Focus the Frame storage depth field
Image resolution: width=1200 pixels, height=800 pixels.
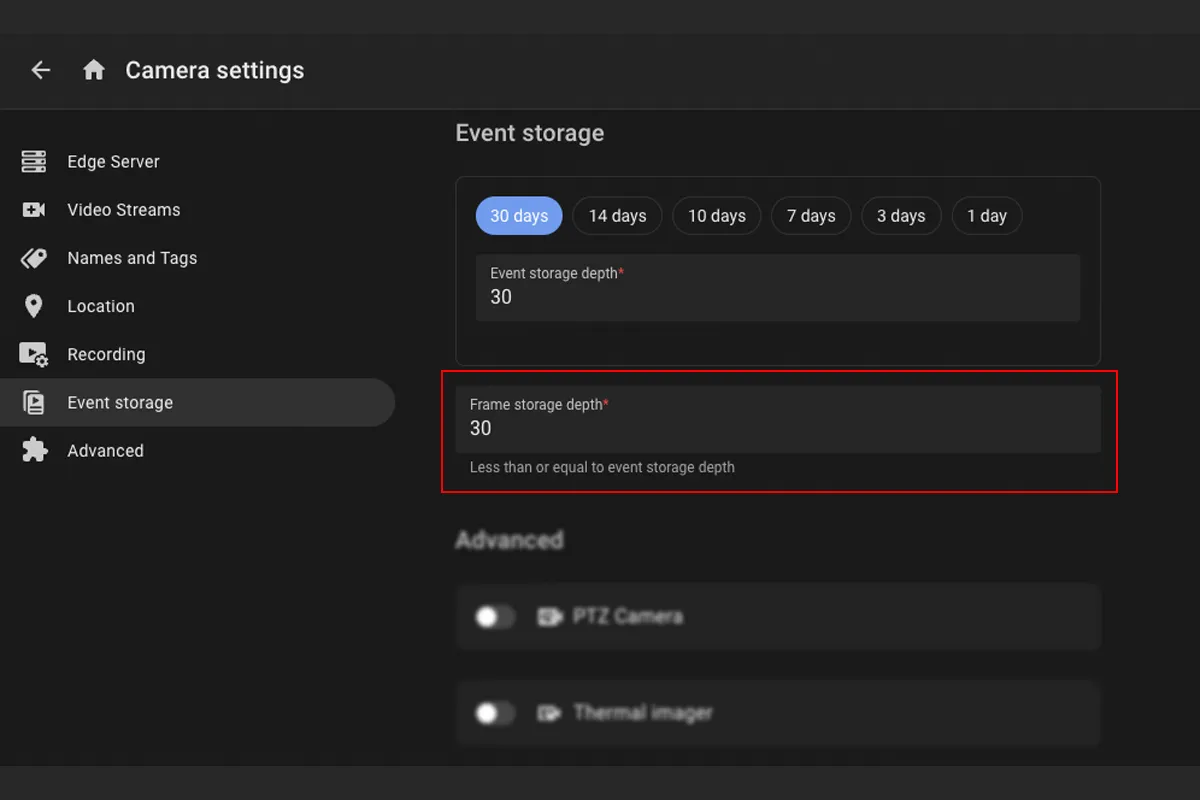[x=778, y=419]
